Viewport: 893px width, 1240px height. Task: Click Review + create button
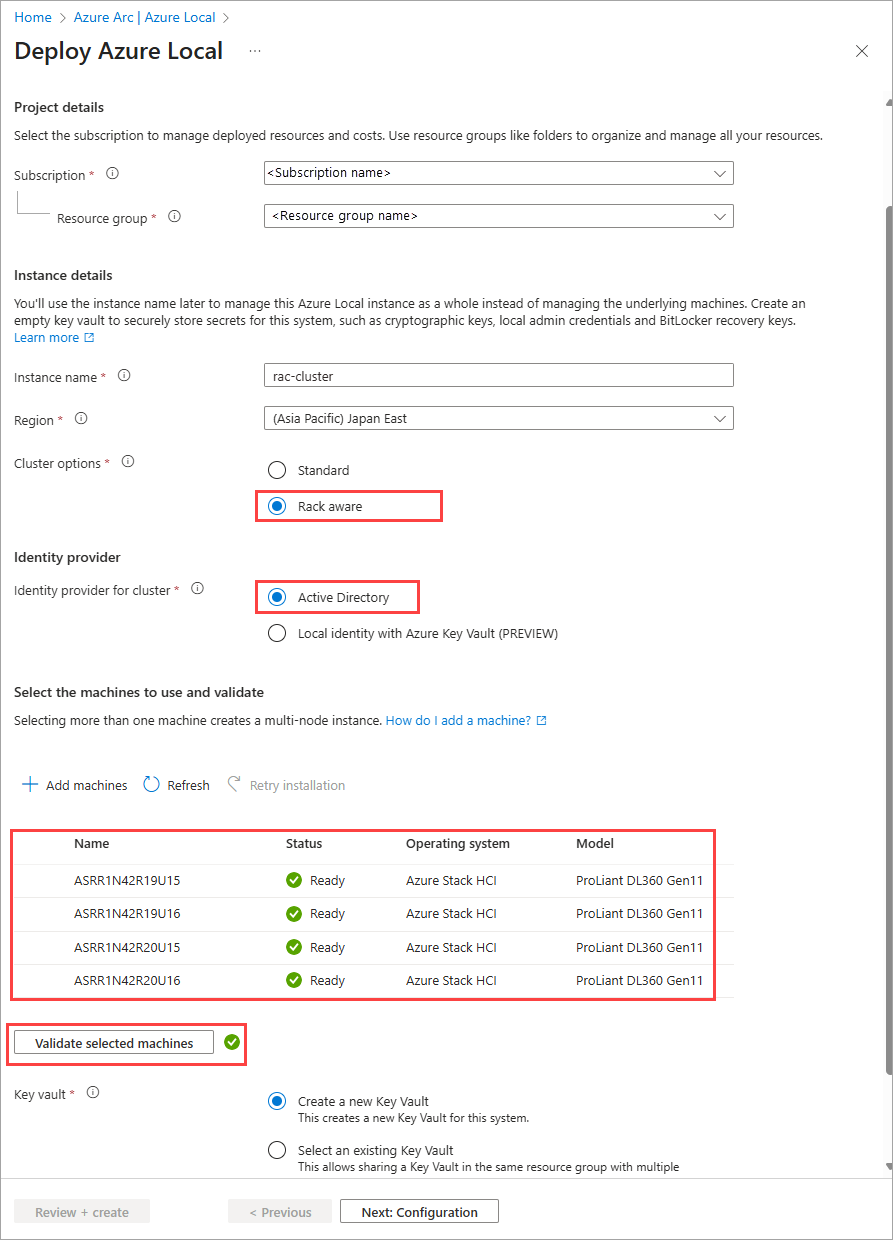click(x=82, y=1212)
